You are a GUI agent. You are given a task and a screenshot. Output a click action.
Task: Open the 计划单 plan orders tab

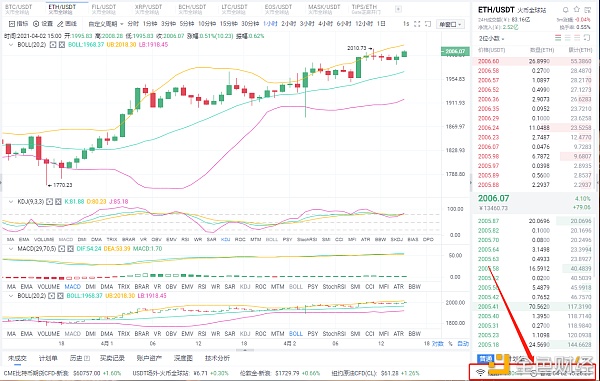point(48,358)
